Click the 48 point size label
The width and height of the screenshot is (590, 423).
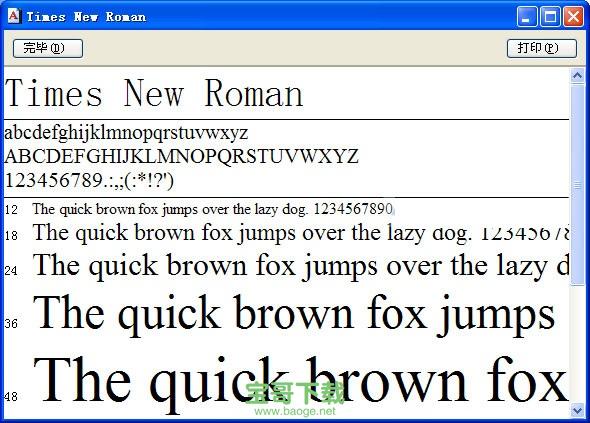coord(11,396)
